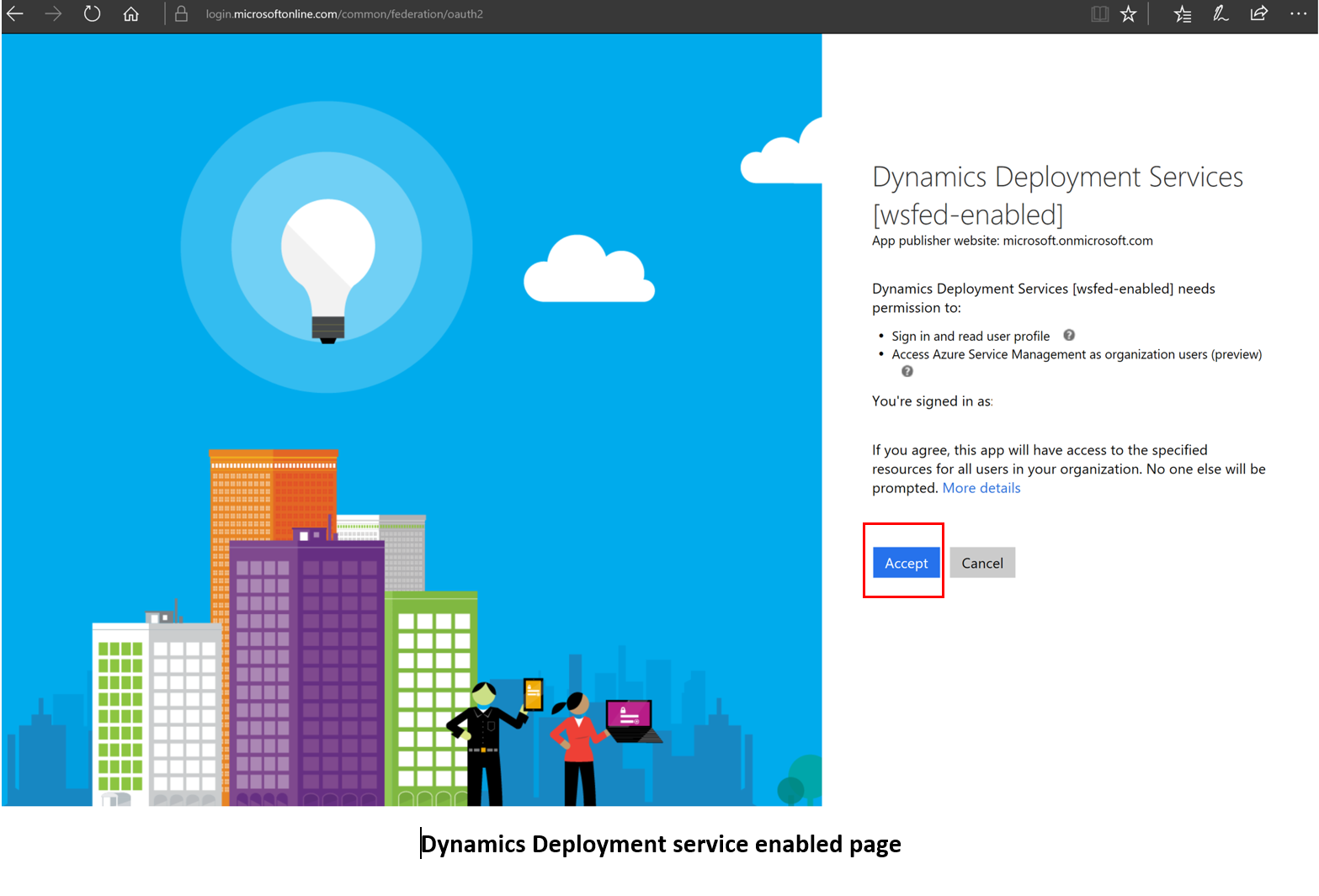Screen dimensions: 1319x896
Task: Click the help icon beside 'Sign in and read user profile'
Action: [x=1069, y=334]
